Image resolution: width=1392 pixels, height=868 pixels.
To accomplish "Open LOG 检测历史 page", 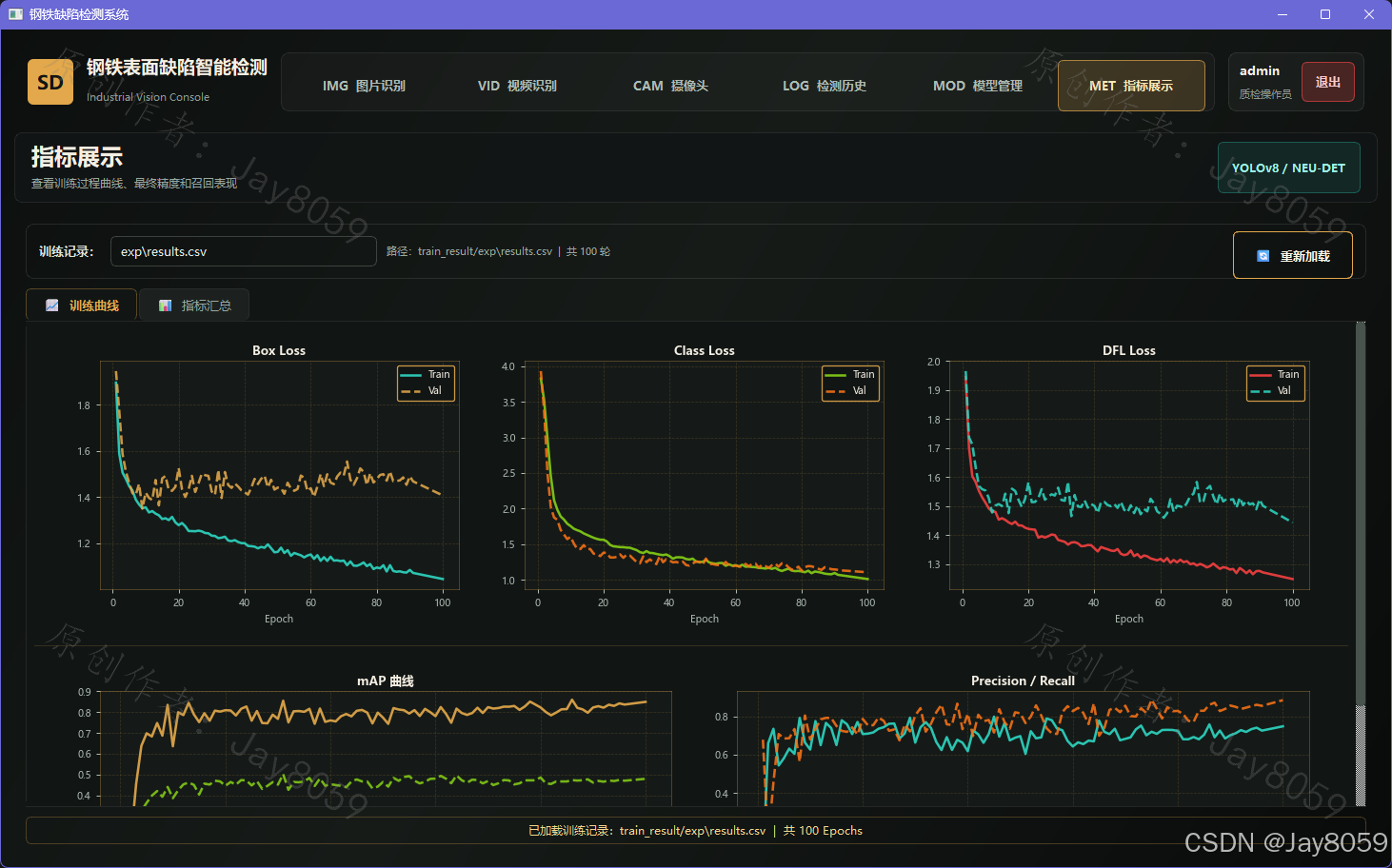I will coord(825,86).
